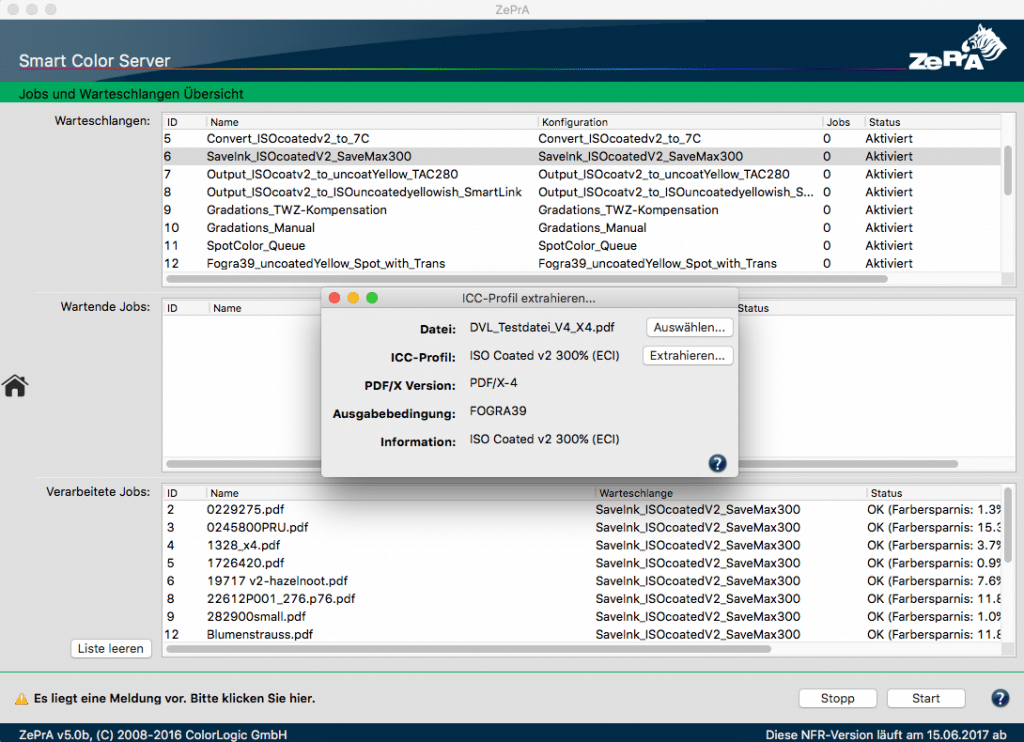The image size is (1024, 742).
Task: Click the Start button
Action: click(x=926, y=698)
